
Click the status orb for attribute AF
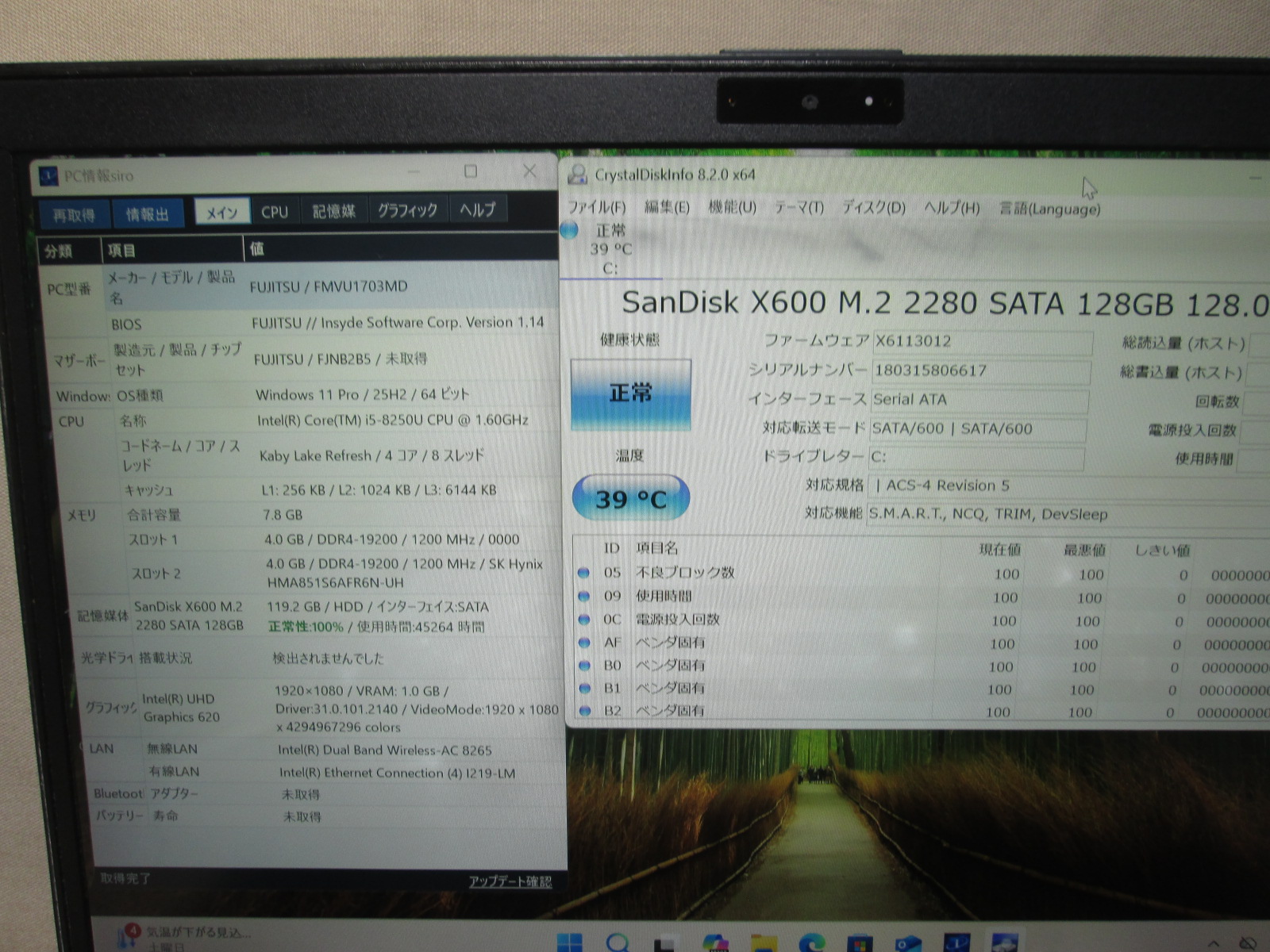pyautogui.click(x=585, y=642)
